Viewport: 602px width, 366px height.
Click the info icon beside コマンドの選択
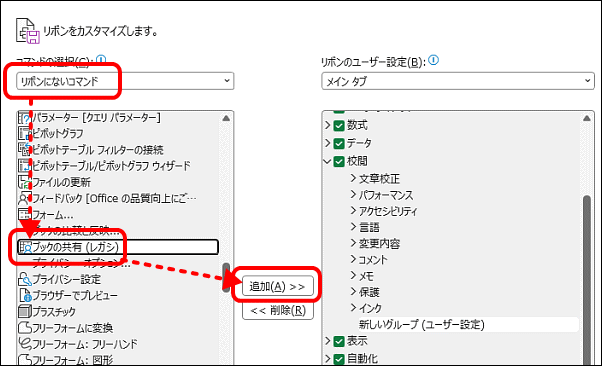[x=101, y=60]
